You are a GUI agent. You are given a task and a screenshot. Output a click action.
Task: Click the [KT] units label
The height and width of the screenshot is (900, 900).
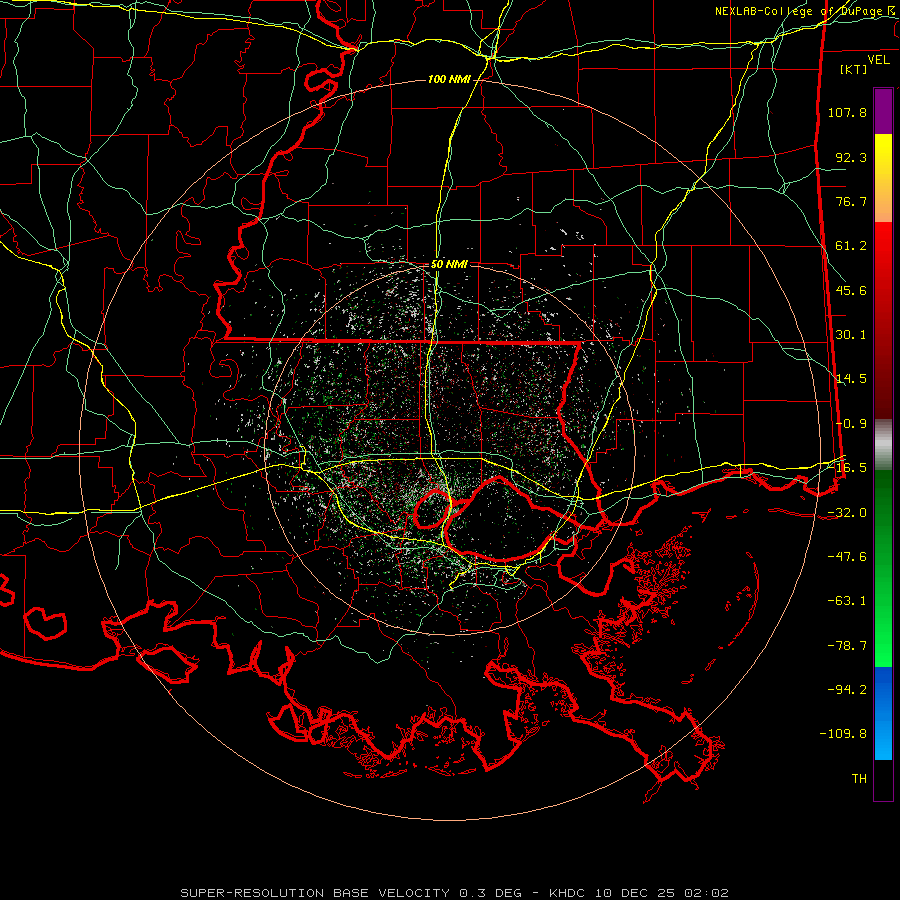[854, 69]
